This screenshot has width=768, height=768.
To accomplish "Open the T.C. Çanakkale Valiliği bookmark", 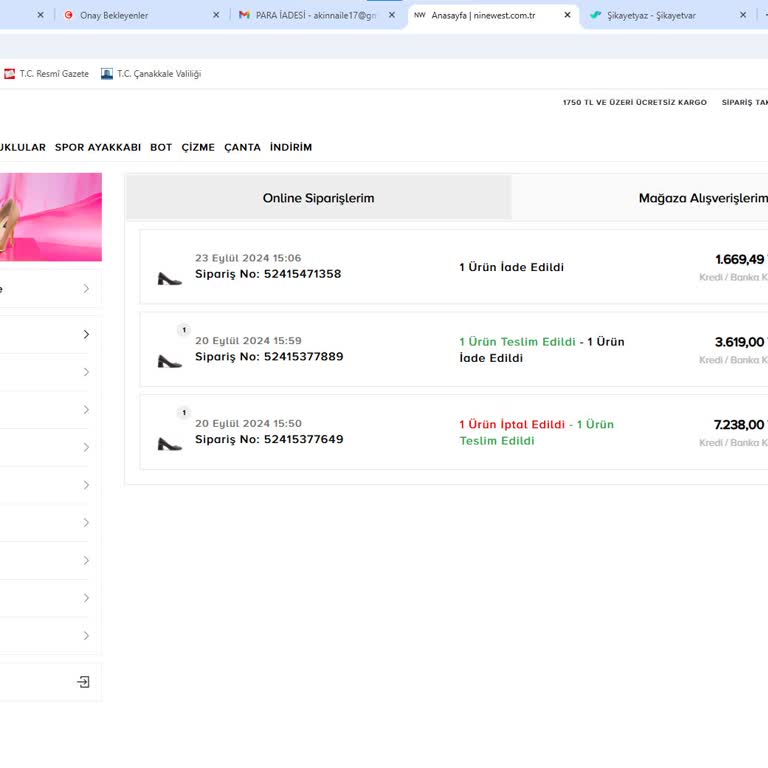I will [x=151, y=74].
